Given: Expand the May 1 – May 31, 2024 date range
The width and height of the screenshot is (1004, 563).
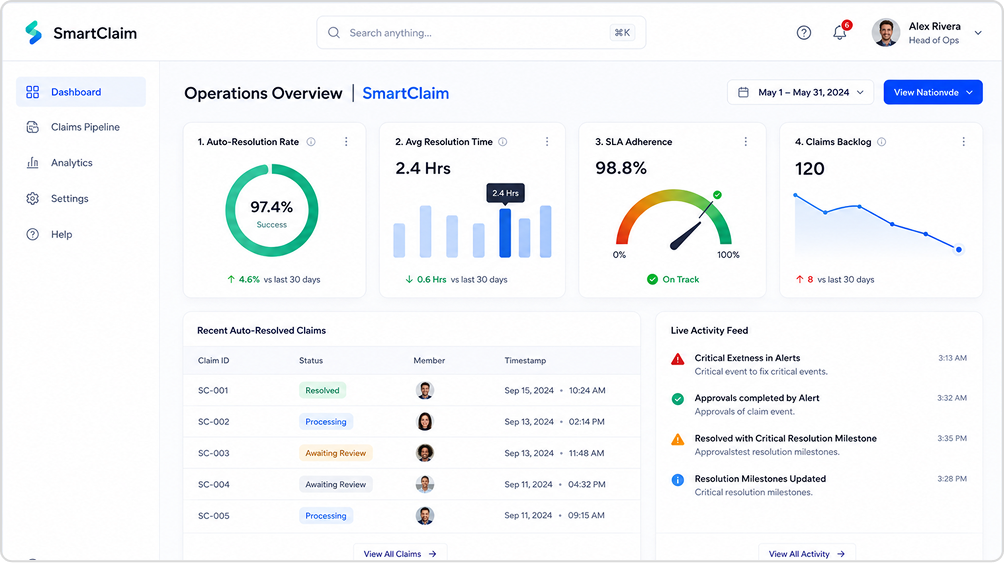Looking at the screenshot, I should pyautogui.click(x=800, y=92).
